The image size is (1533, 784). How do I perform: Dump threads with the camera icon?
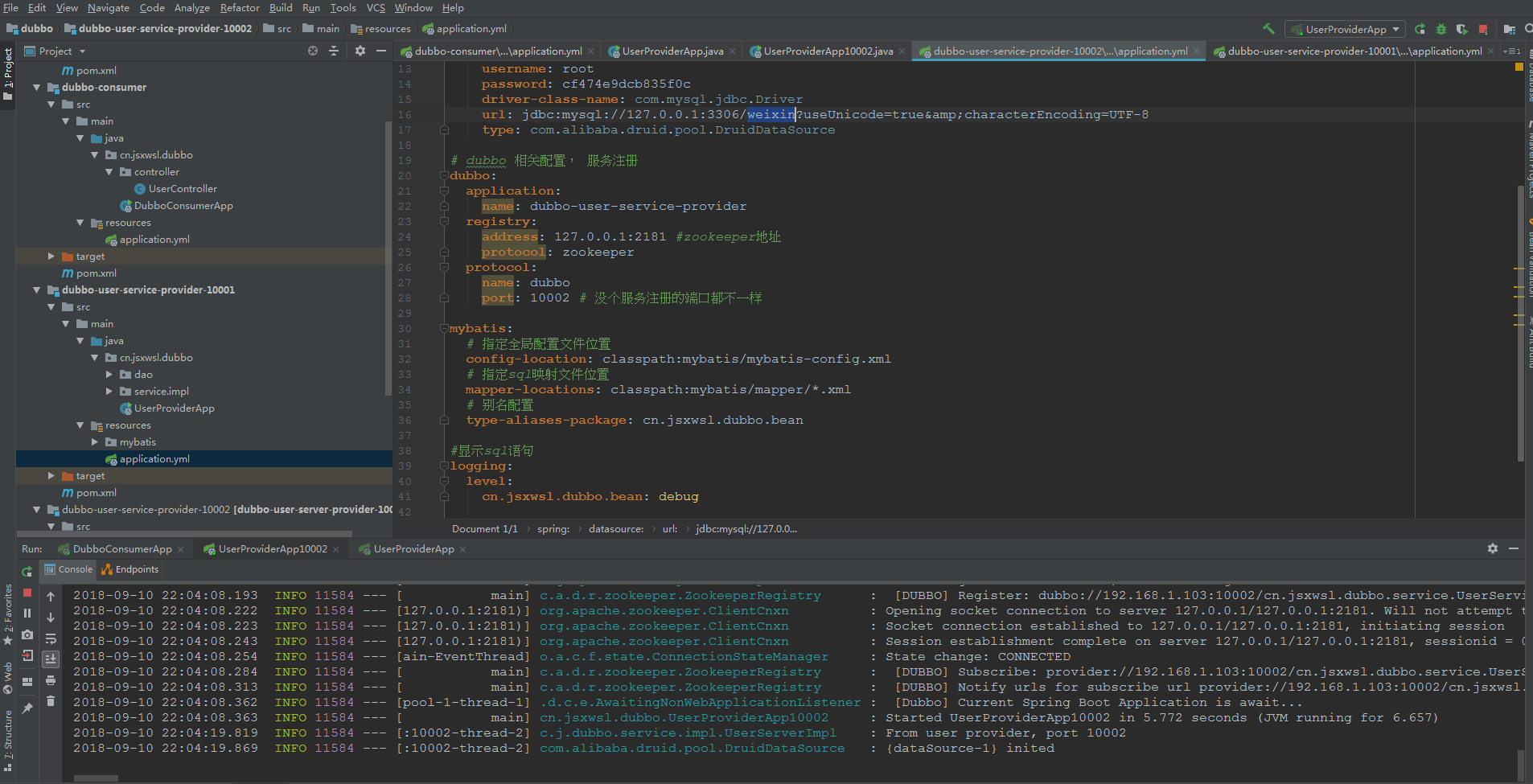pos(27,634)
